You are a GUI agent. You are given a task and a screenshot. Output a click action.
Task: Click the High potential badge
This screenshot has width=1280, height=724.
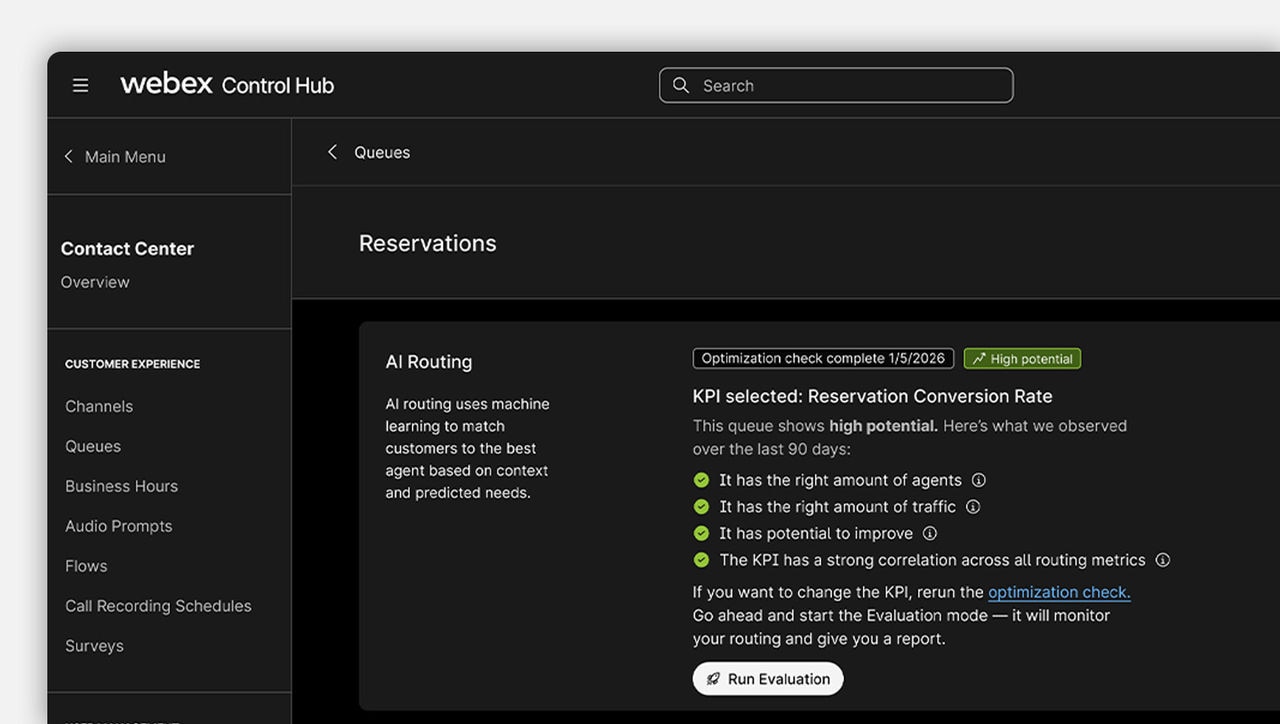click(1022, 359)
